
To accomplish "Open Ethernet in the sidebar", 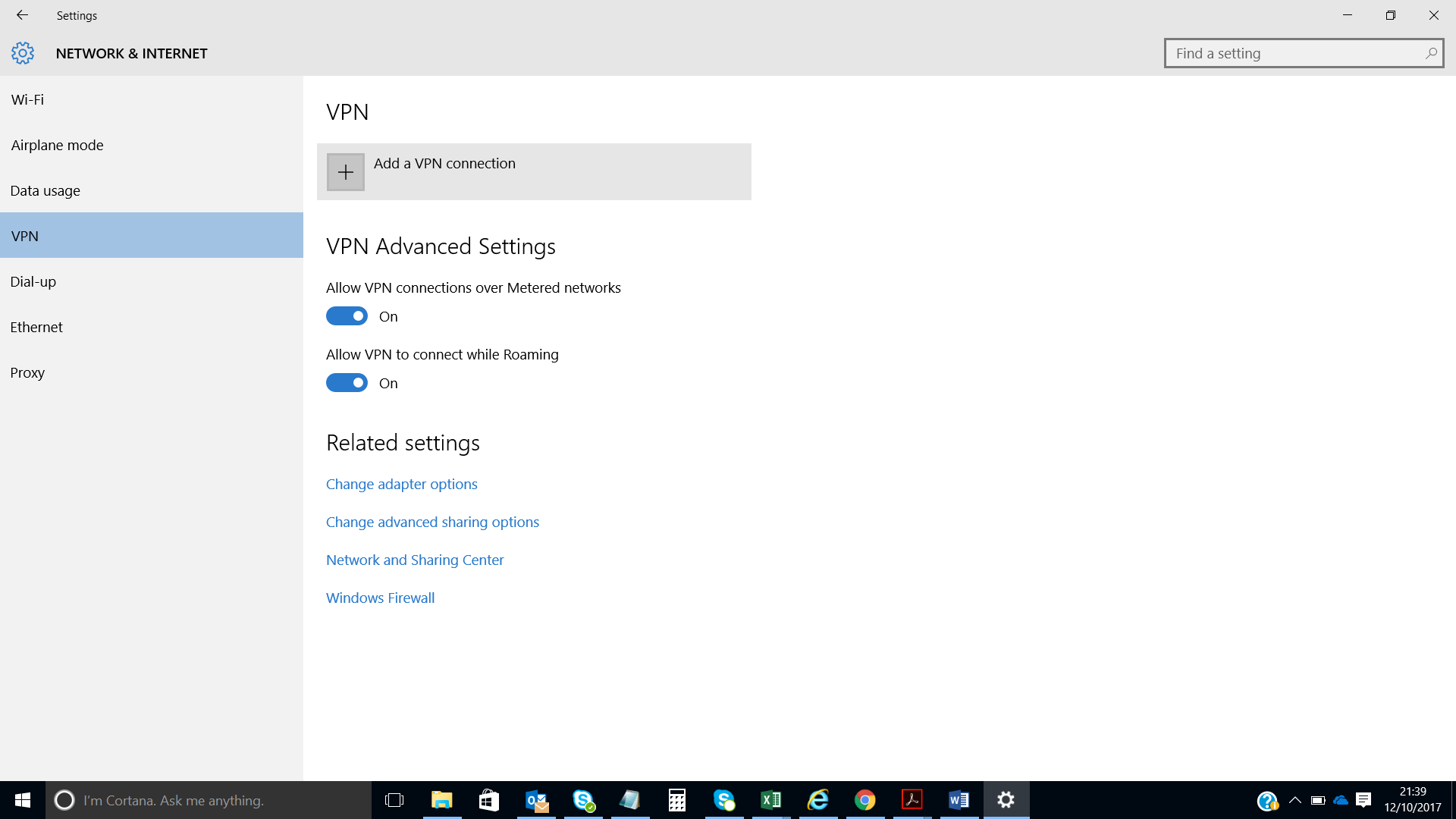I will [x=152, y=327].
